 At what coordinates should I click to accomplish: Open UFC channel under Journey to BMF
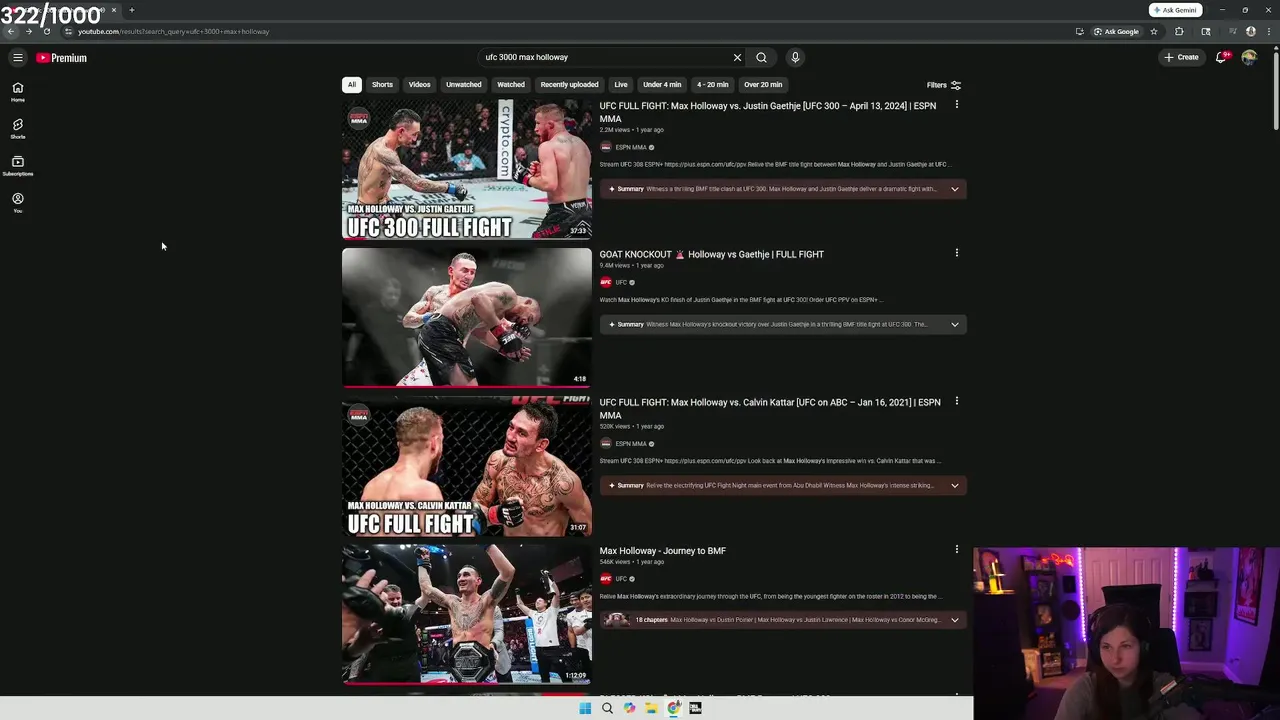point(621,578)
